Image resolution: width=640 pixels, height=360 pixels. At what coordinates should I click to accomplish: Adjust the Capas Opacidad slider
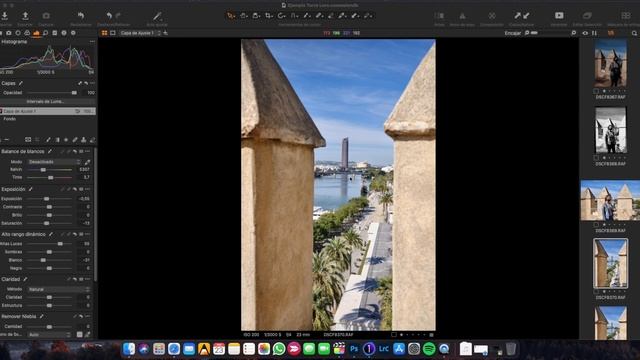52,93
